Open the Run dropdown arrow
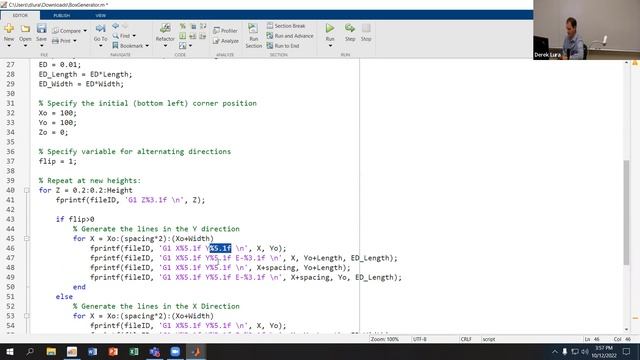This screenshot has height=360, width=640. pyautogui.click(x=330, y=46)
